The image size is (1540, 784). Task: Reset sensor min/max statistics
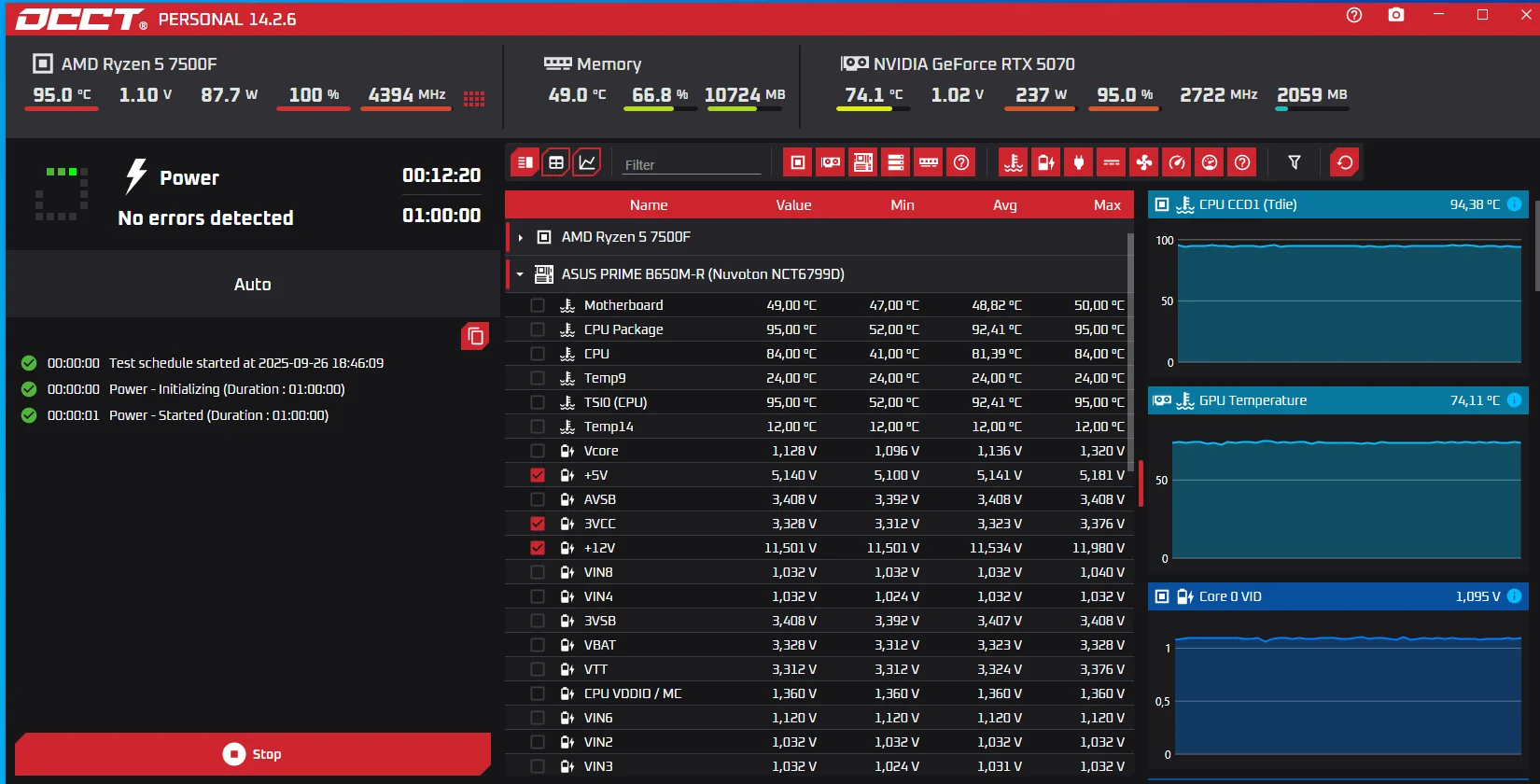click(1345, 162)
